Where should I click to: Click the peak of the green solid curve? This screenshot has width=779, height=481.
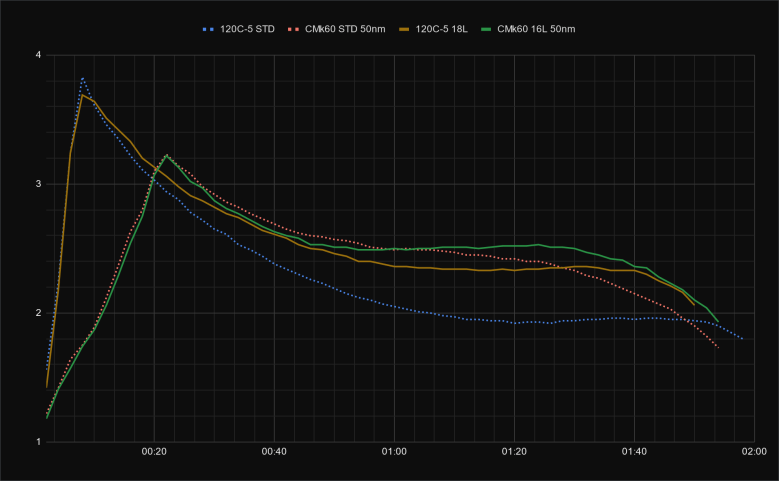pyautogui.click(x=166, y=155)
